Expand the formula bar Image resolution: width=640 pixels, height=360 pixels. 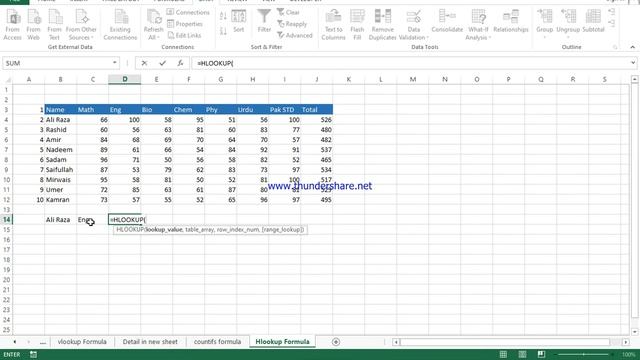point(633,63)
